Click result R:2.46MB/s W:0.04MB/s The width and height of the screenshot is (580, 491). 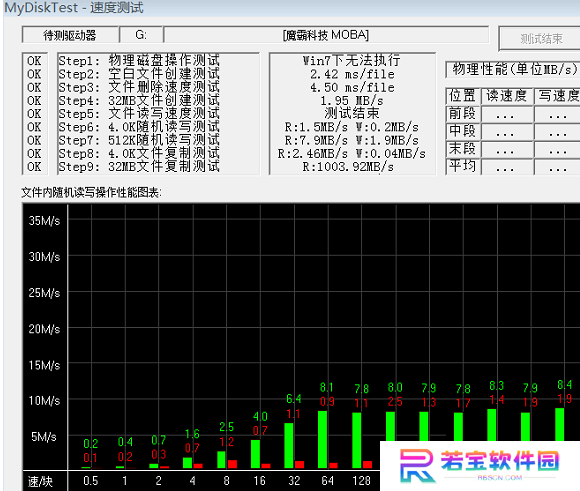tap(351, 154)
